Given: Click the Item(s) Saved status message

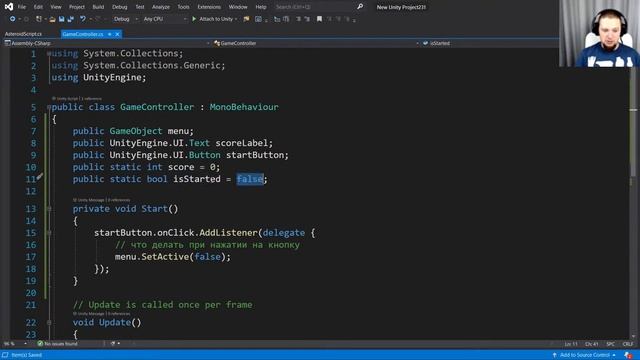Looking at the screenshot, I should (x=27, y=355).
